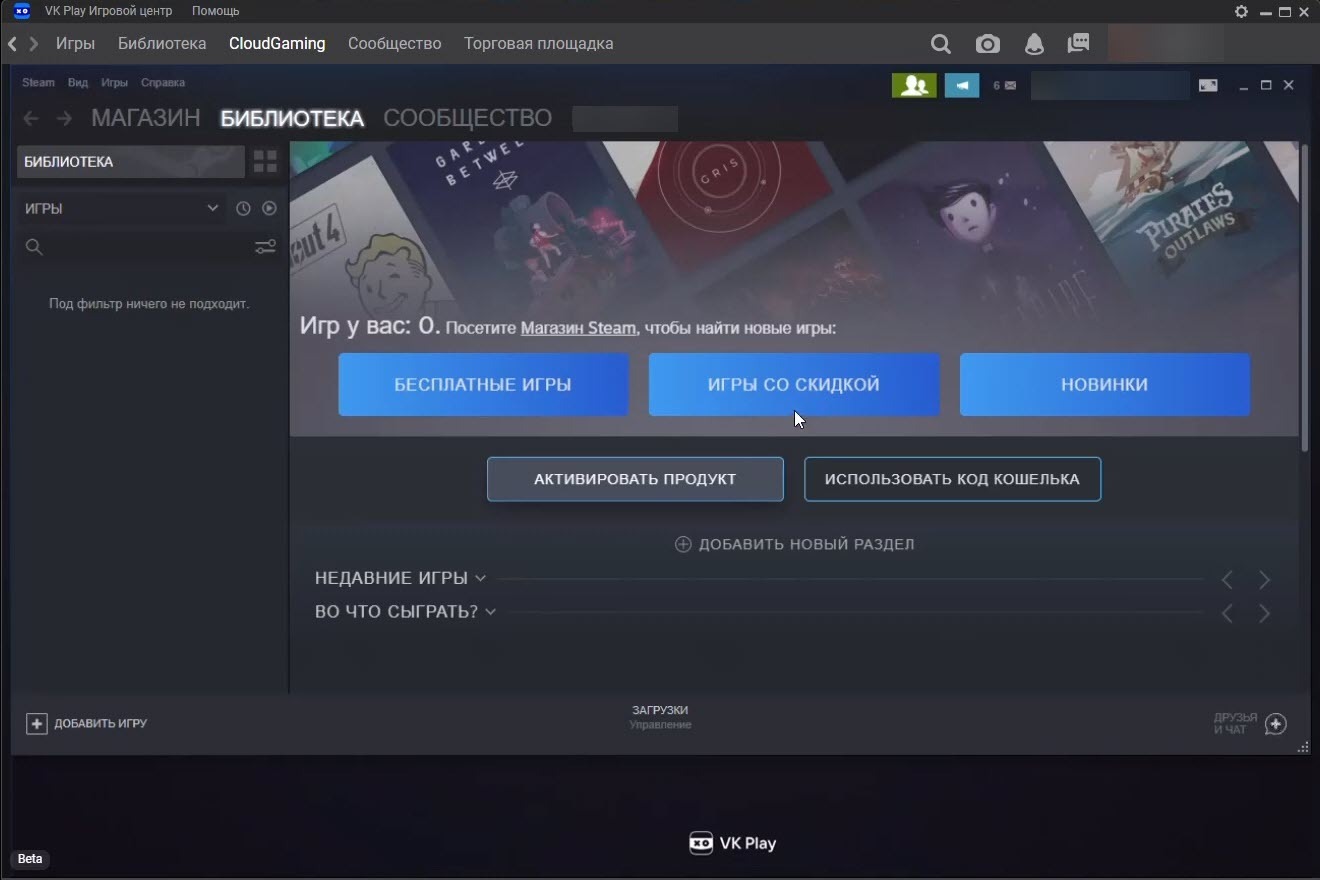Open Помощь menu in VK Play
This screenshot has height=880, width=1320.
pos(215,11)
